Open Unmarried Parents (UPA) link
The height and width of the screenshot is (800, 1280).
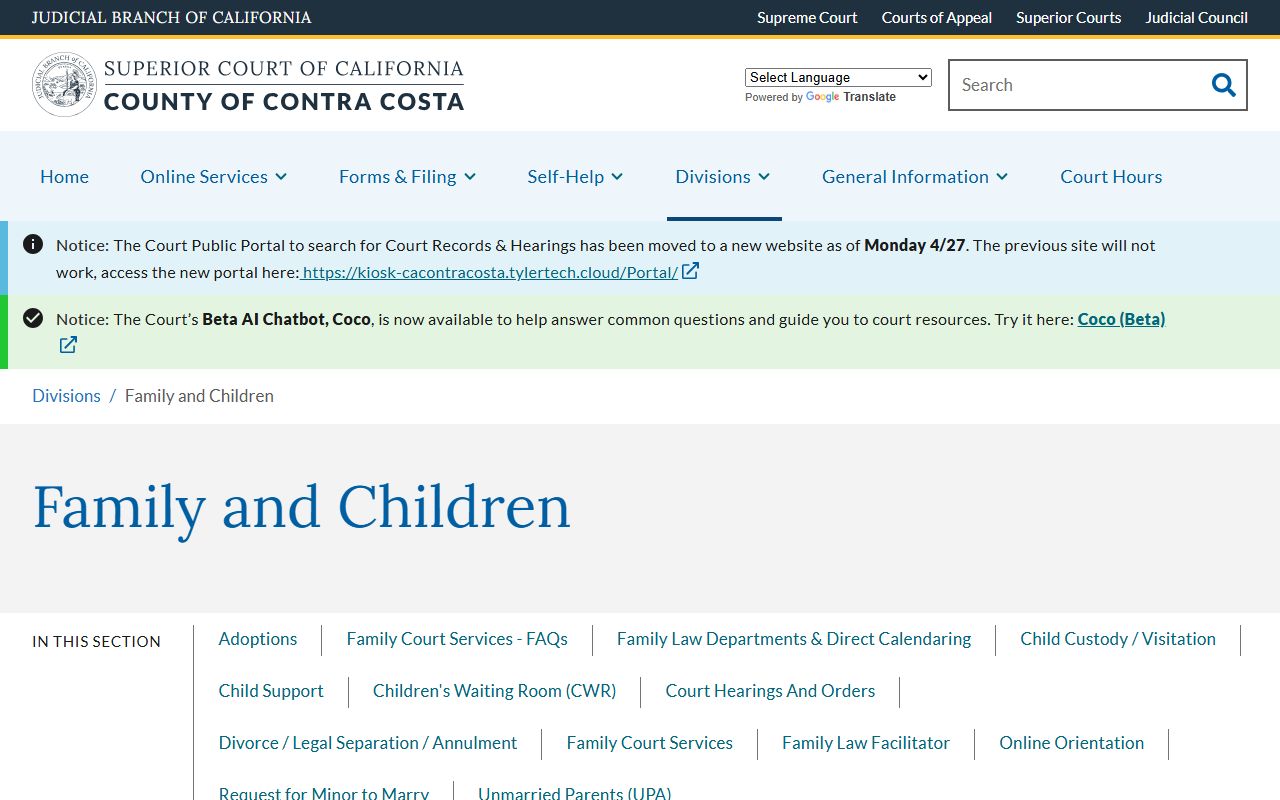coord(575,793)
